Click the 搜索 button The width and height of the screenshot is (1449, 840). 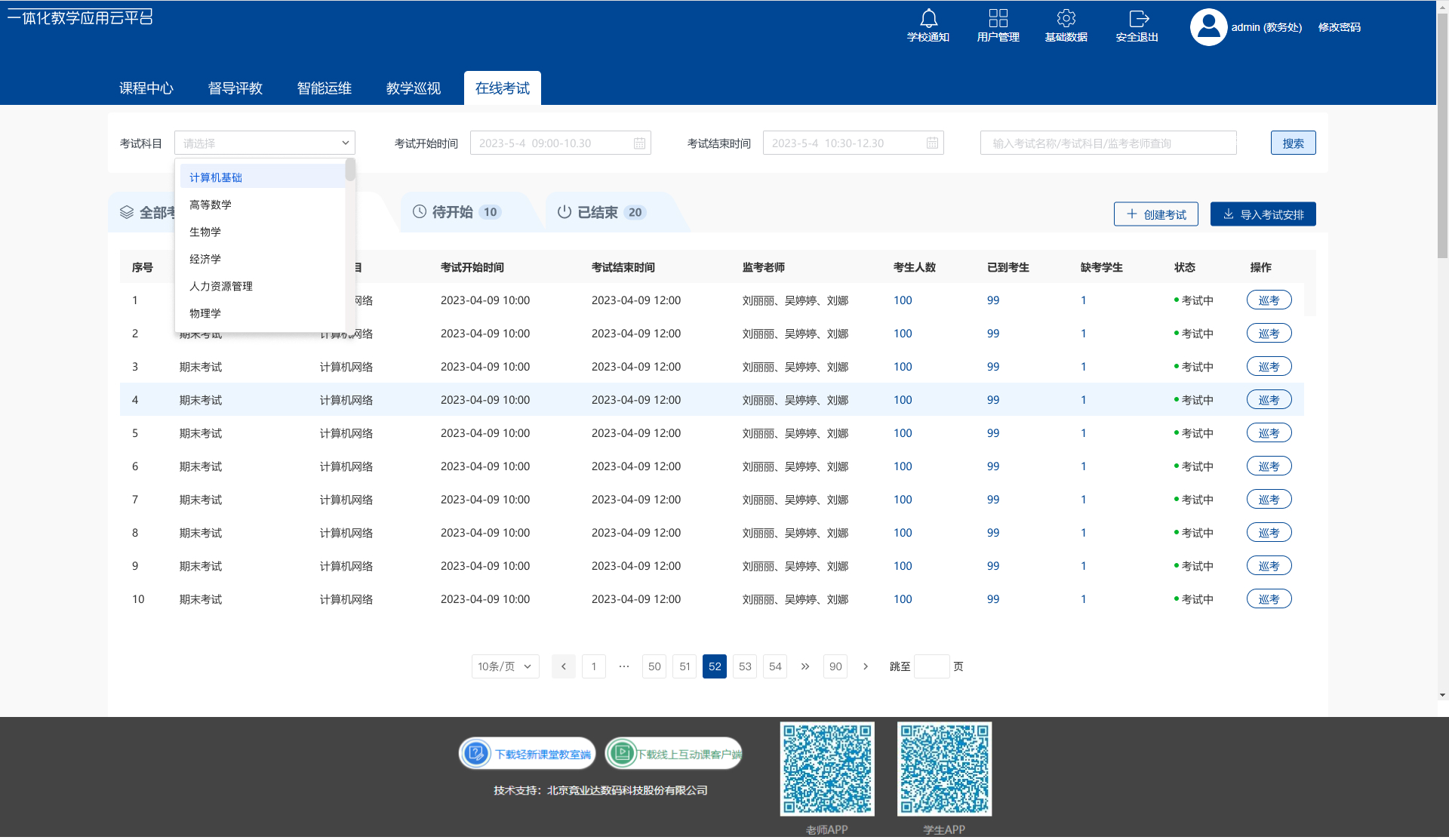click(x=1293, y=143)
